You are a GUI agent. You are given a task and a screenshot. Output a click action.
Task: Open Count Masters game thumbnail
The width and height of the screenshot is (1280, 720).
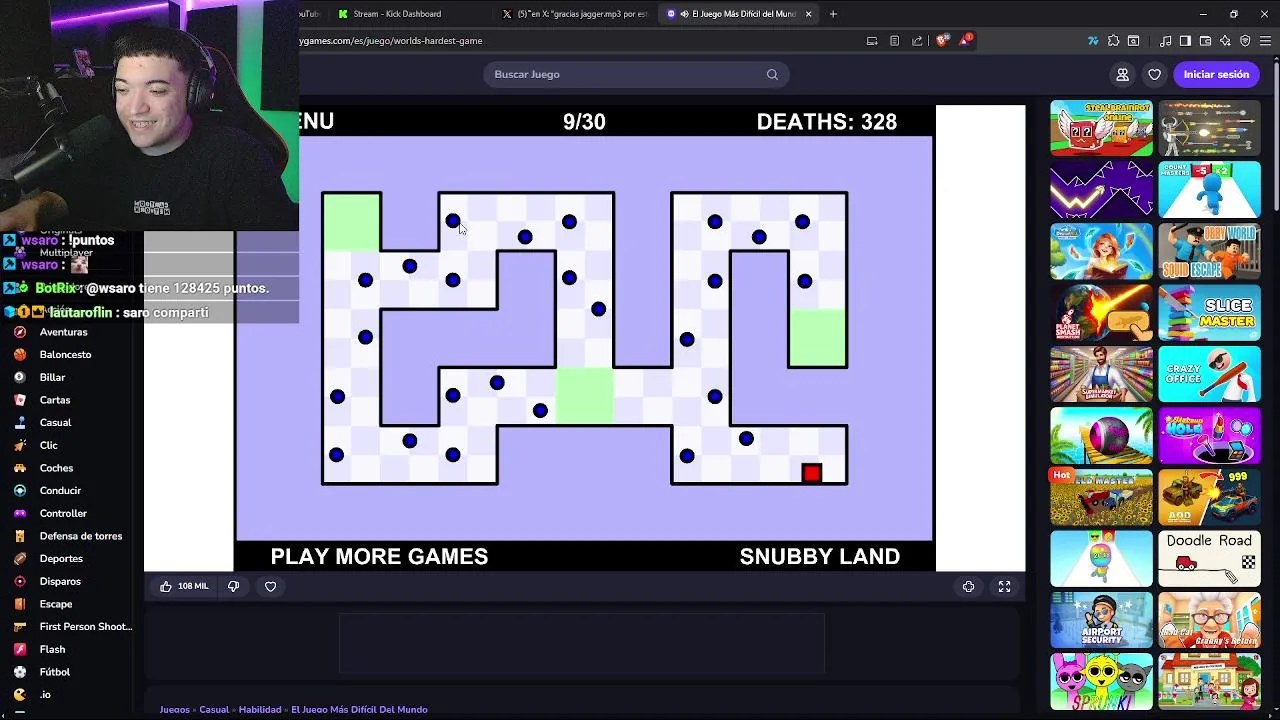pyautogui.click(x=1209, y=189)
